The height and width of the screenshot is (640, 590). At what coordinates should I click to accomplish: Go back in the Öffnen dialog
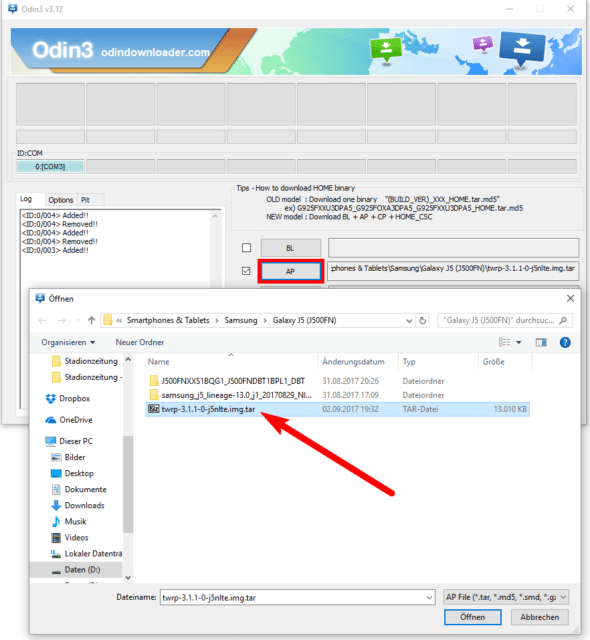click(x=42, y=320)
